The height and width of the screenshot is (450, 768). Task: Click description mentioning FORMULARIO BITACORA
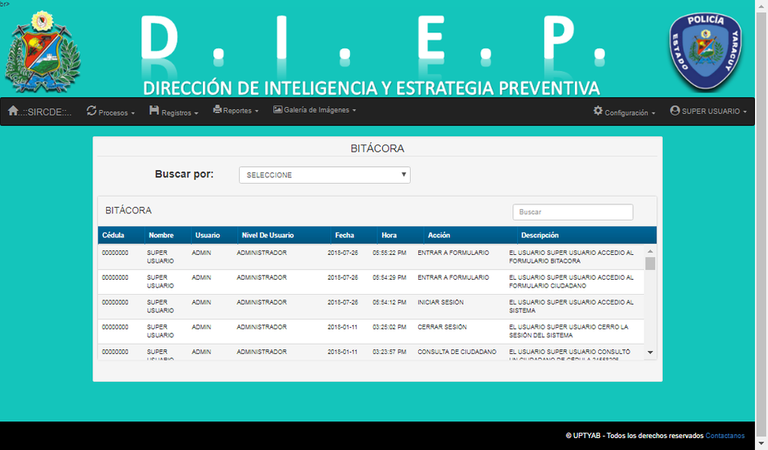pos(571,257)
